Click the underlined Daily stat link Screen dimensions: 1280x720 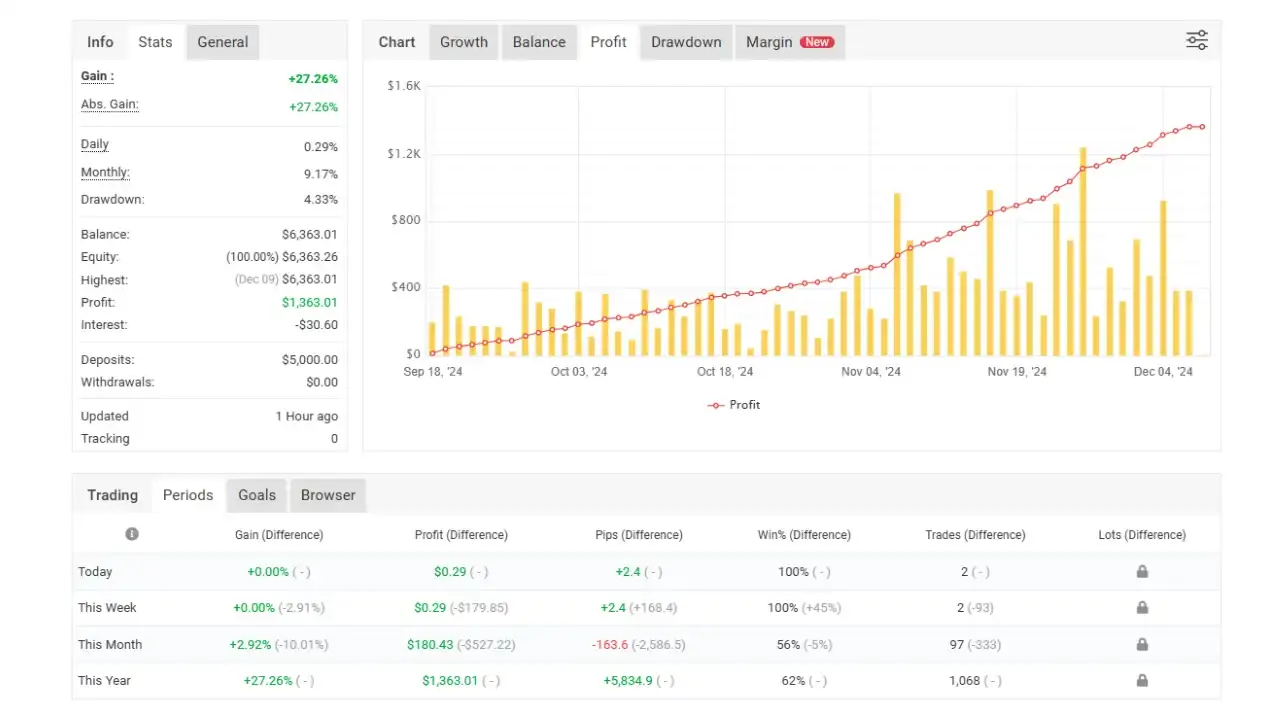[x=93, y=144]
